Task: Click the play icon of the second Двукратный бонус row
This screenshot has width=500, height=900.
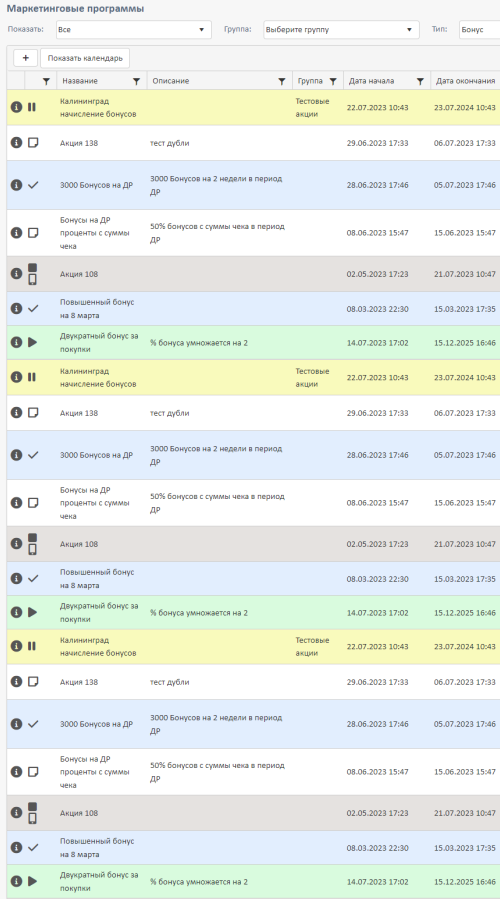Action: pos(32,612)
